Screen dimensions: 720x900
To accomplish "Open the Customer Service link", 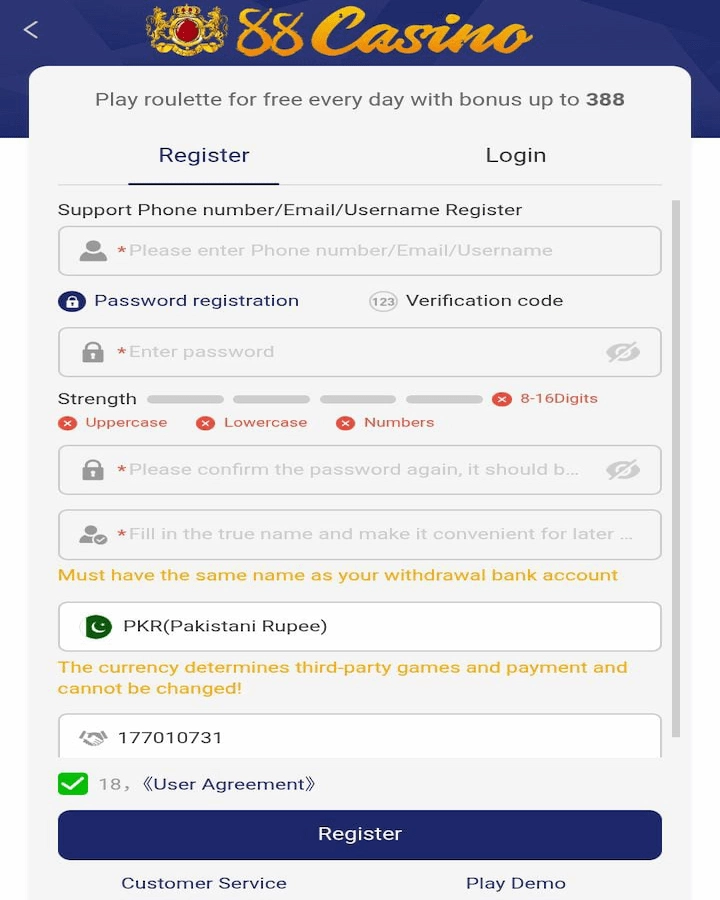I will (204, 883).
